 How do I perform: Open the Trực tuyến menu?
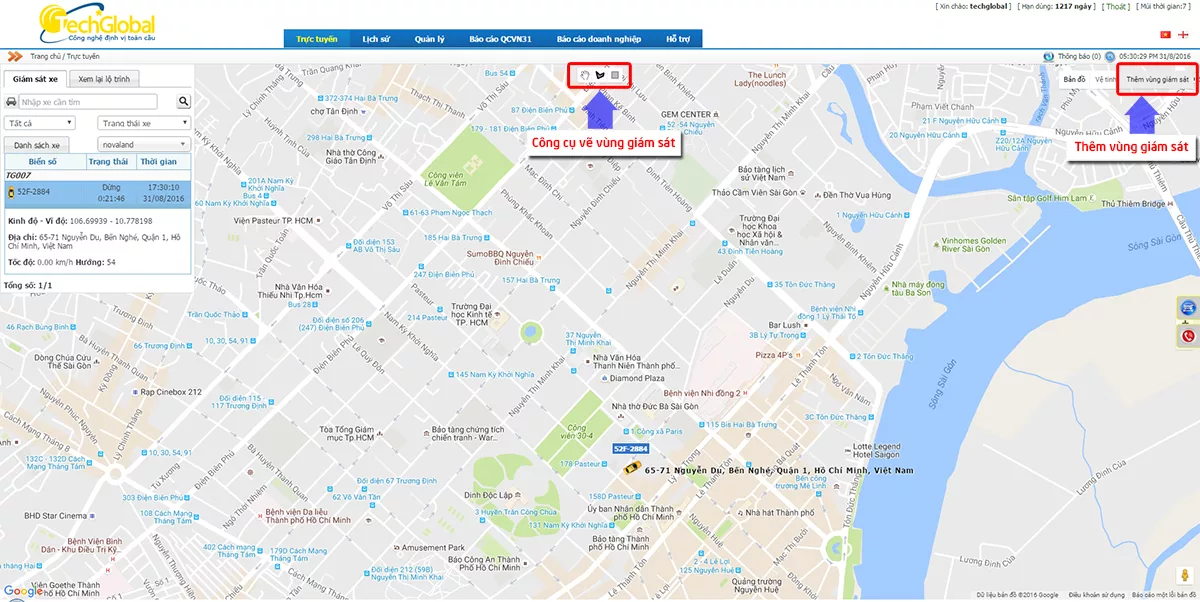click(317, 39)
